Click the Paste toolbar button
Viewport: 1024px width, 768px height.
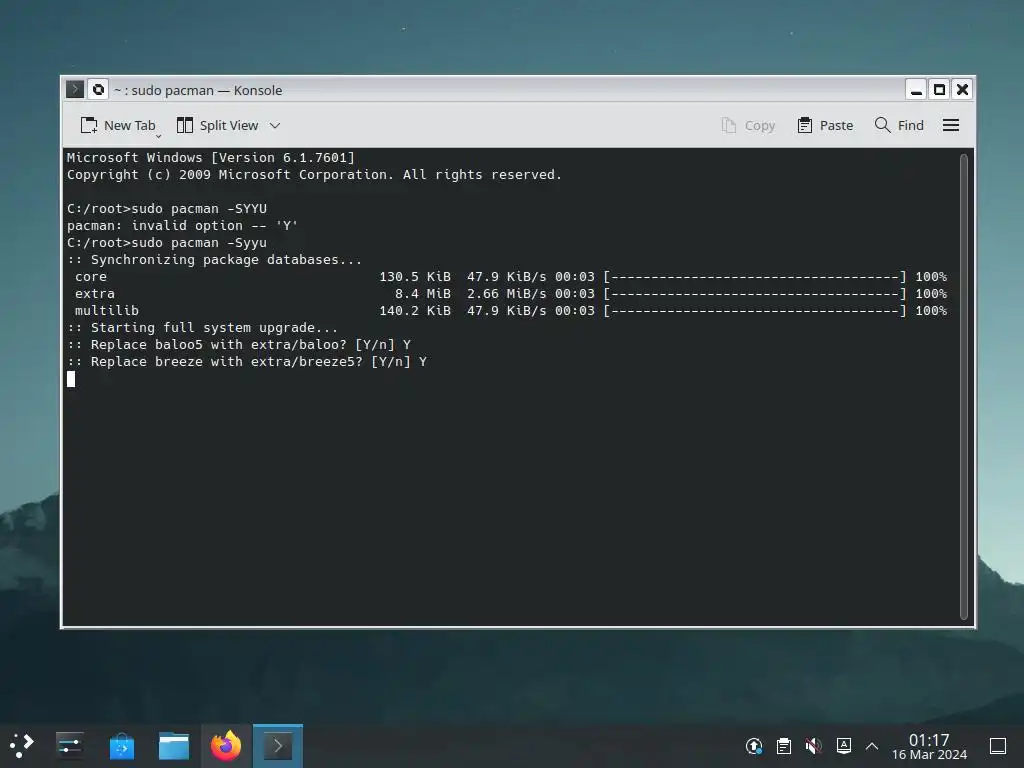[825, 125]
